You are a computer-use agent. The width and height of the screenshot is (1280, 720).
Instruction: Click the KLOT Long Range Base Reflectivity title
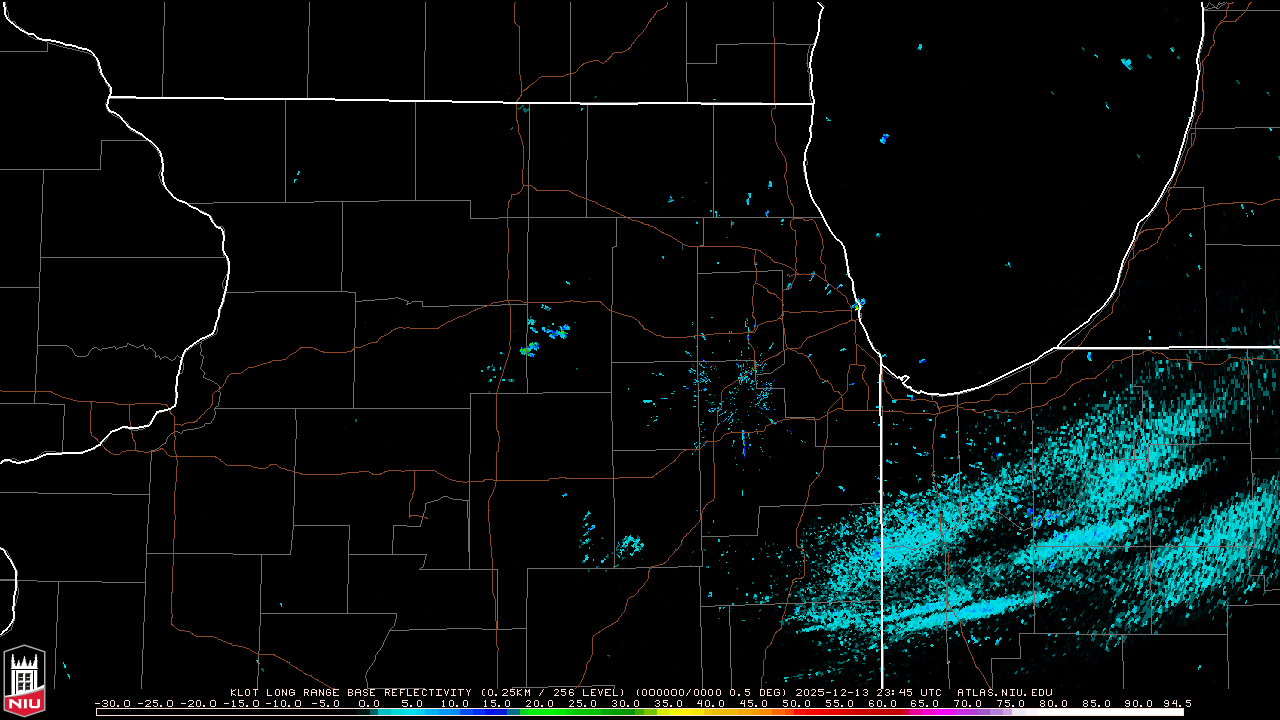tap(350, 692)
